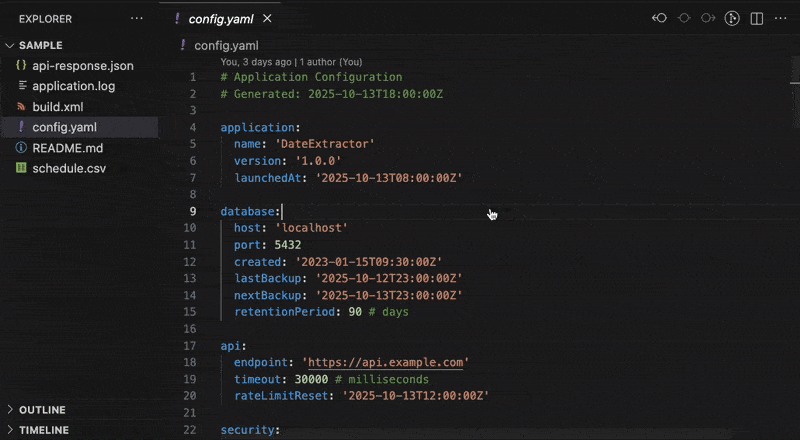The height and width of the screenshot is (440, 800).
Task: Click the created date '2023-01-15T09:30:00Z'
Action: coord(369,262)
